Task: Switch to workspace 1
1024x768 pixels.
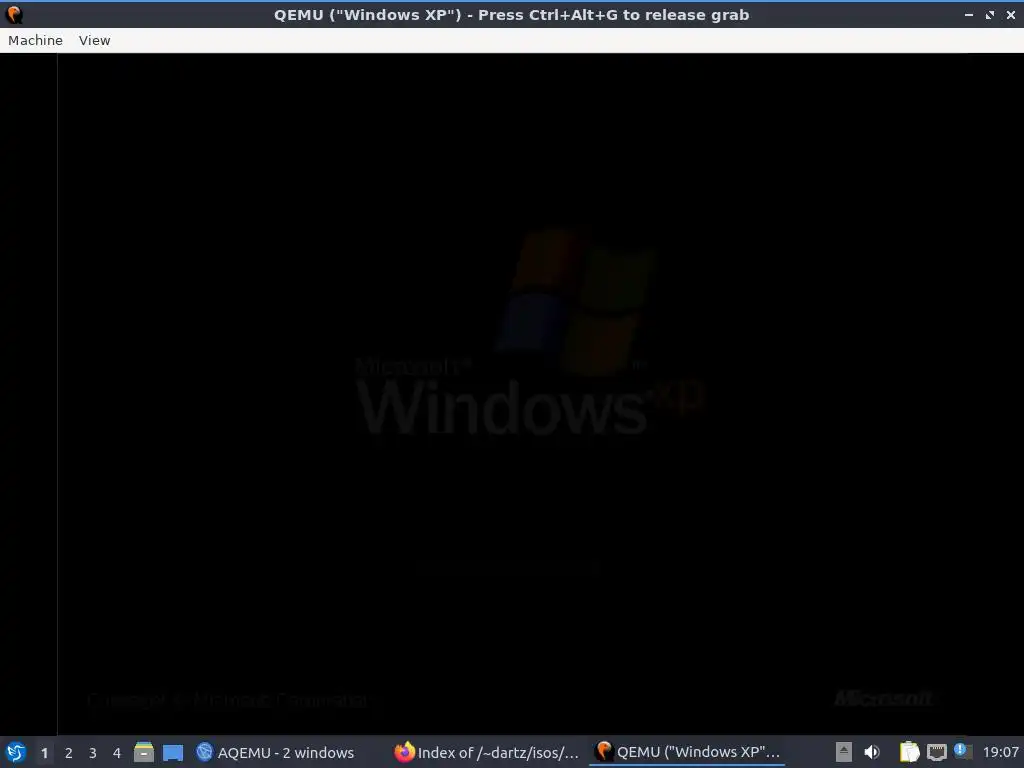Action: (44, 753)
